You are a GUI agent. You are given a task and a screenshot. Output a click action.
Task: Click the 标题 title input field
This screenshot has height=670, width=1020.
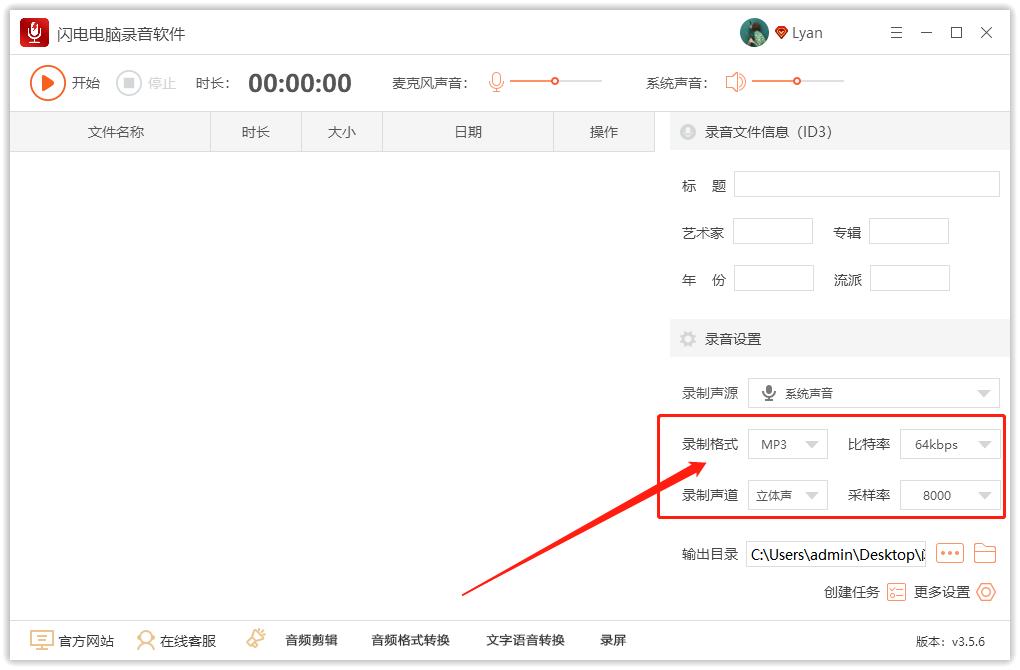866,184
